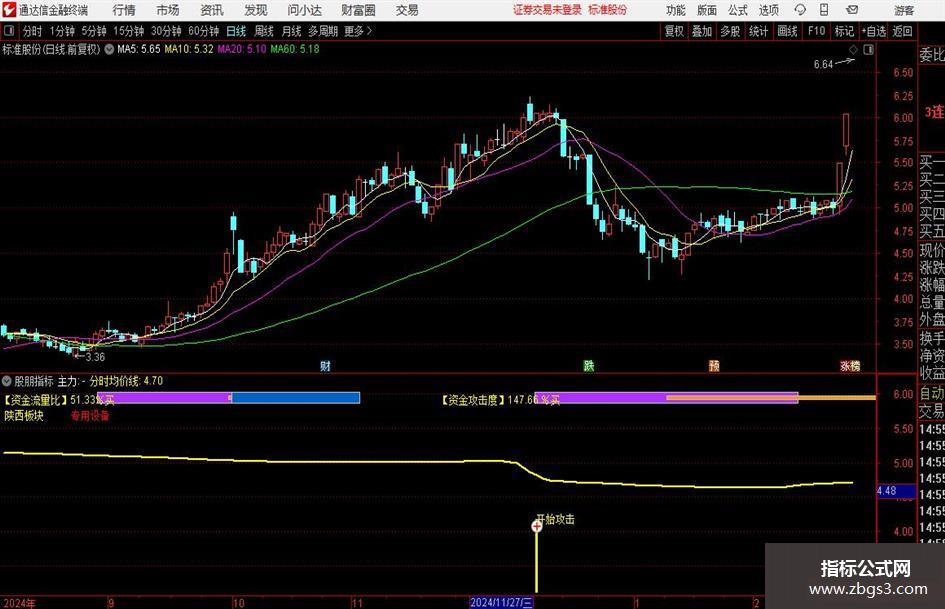Open the 资讯 menu
The height and width of the screenshot is (609, 945).
[x=212, y=10]
